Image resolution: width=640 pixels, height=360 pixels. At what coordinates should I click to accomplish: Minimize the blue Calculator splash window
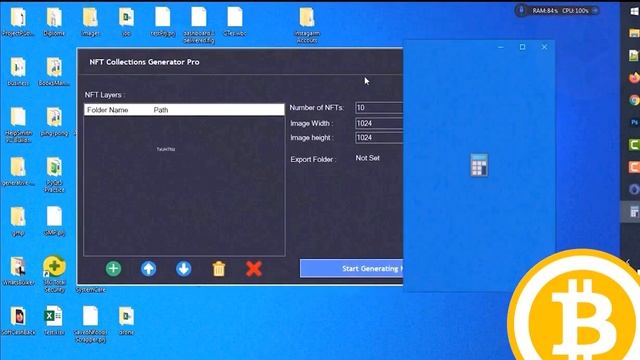pos(501,47)
